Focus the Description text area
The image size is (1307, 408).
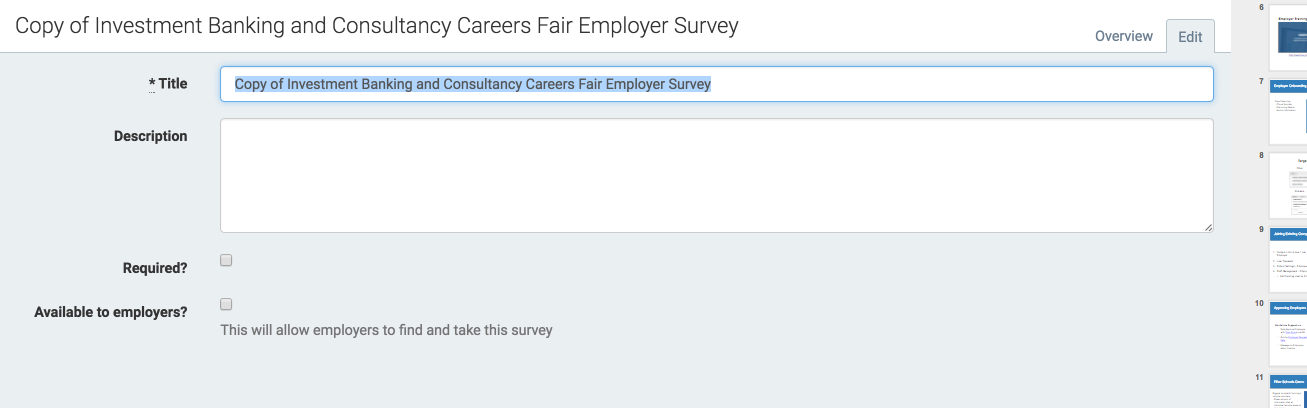point(716,176)
